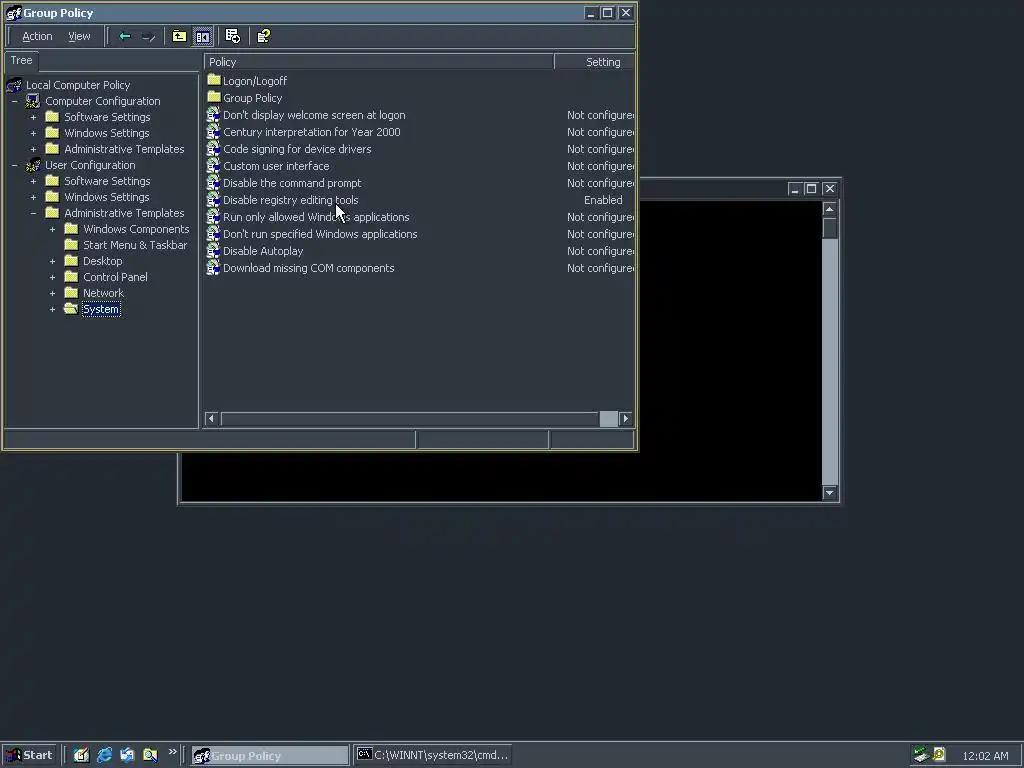The image size is (1024, 768).
Task: Toggle the Show/Hide Console Tree icon
Action: pyautogui.click(x=202, y=37)
